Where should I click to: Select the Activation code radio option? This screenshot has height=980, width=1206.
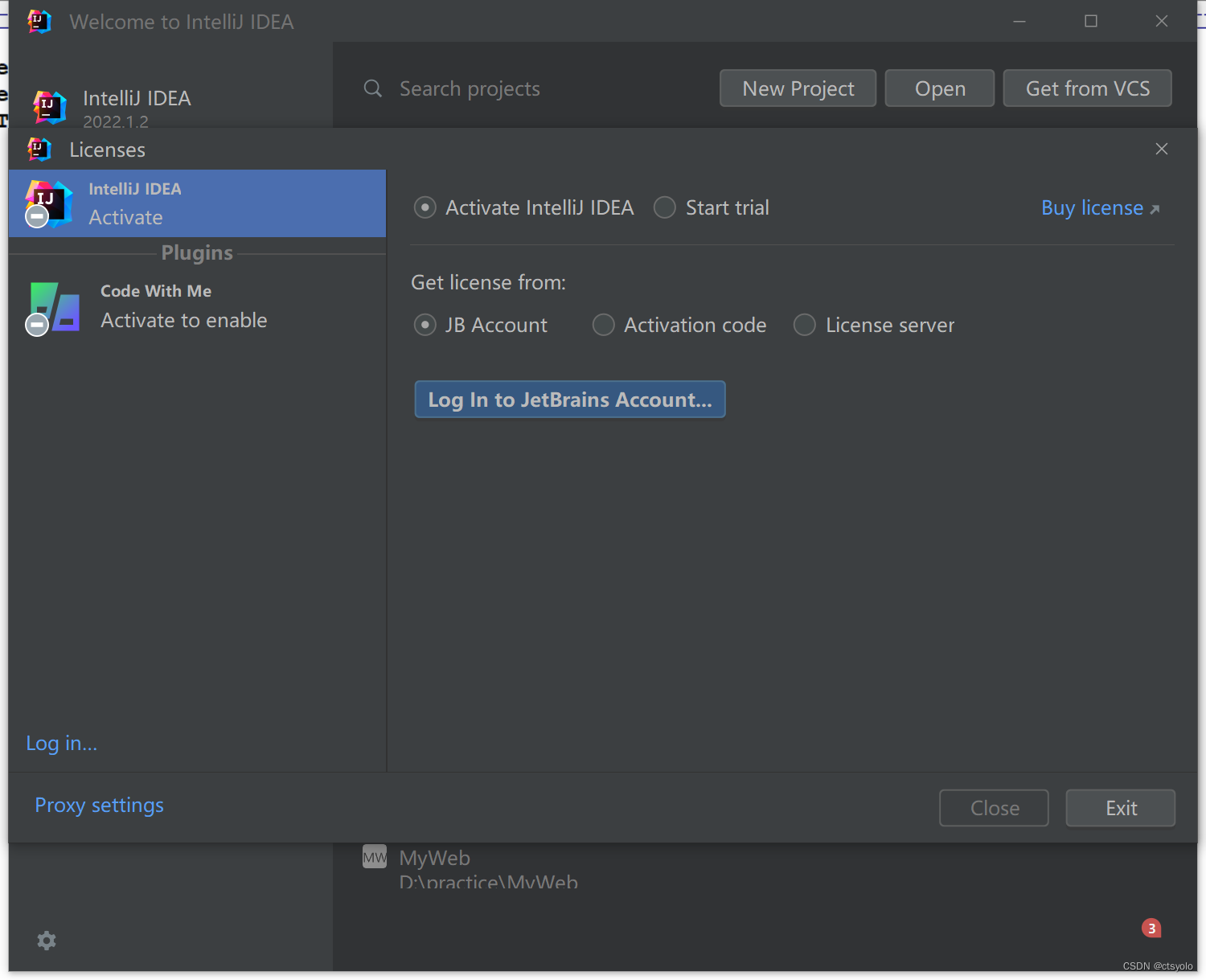tap(679, 325)
